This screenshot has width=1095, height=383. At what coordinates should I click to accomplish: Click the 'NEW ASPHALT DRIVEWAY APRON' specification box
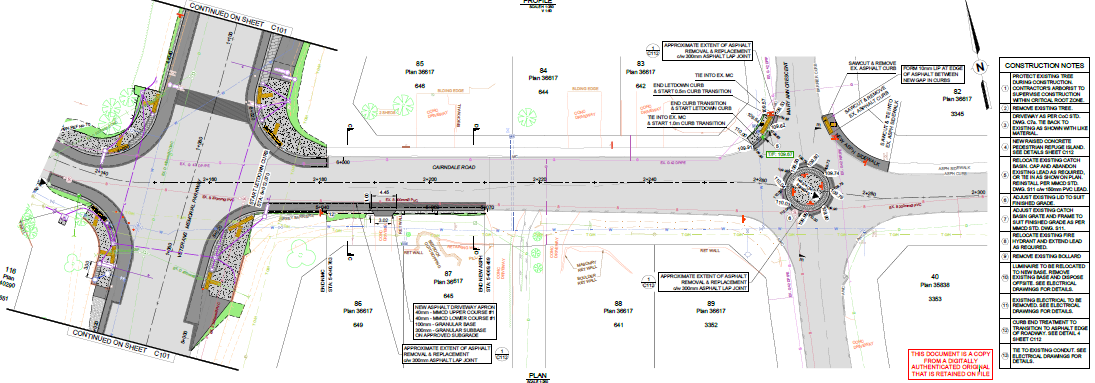(x=455, y=321)
